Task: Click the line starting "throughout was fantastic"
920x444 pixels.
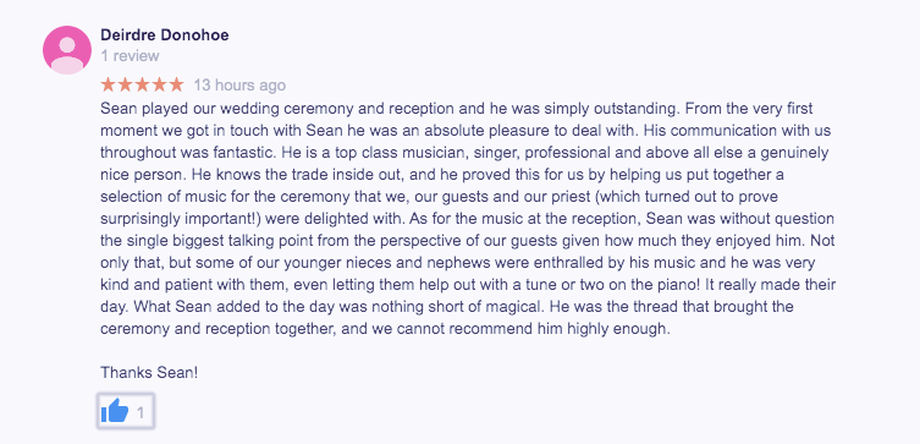Action: (465, 153)
